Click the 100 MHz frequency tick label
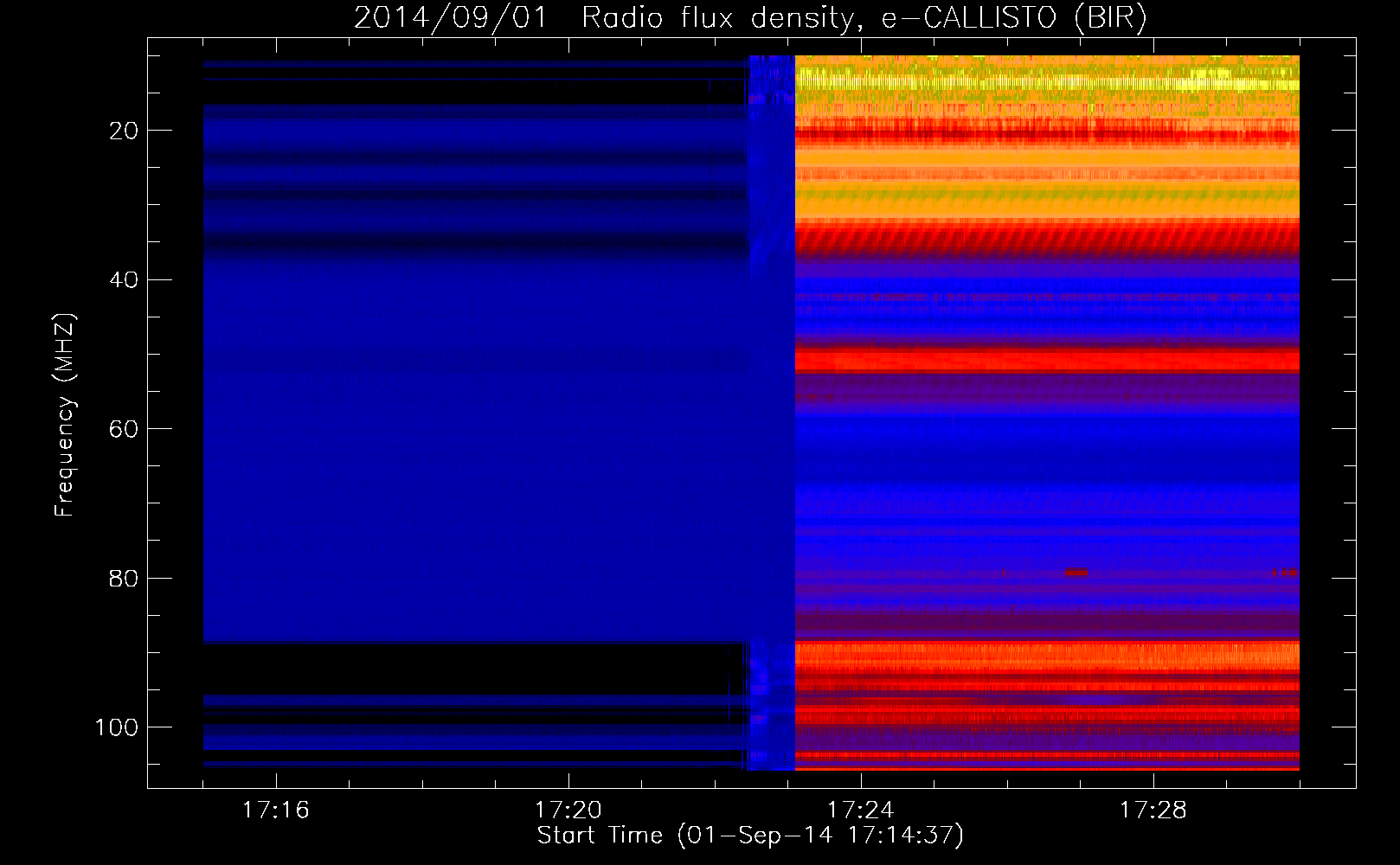The width and height of the screenshot is (1400, 865). pyautogui.click(x=117, y=727)
